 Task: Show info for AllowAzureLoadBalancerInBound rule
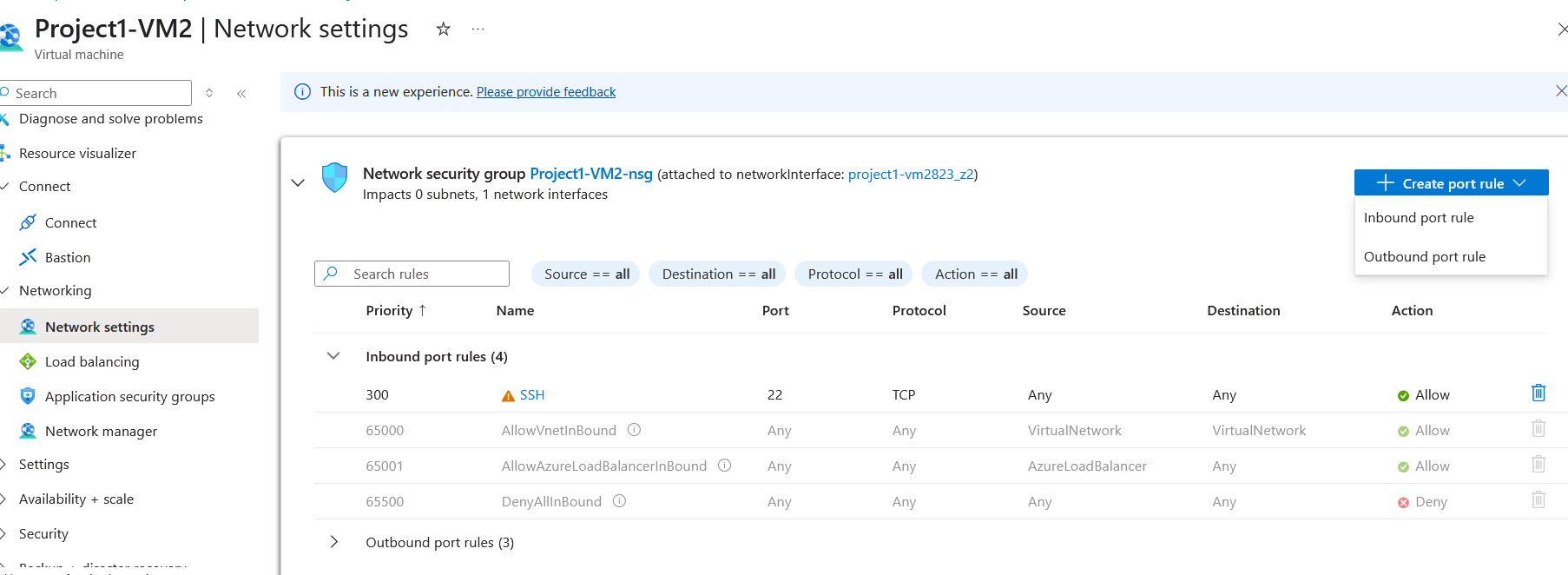724,466
